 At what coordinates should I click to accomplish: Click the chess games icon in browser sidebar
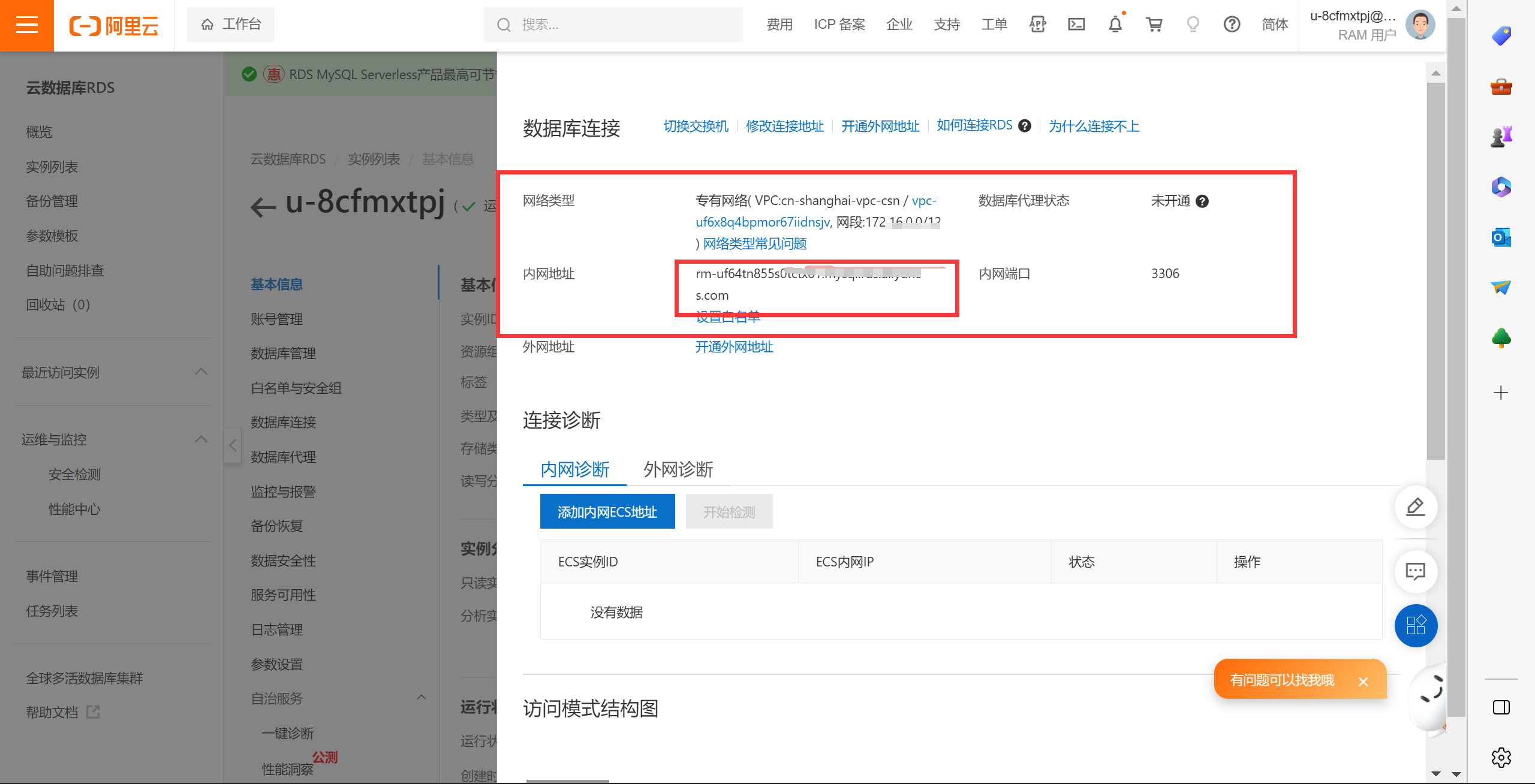tap(1501, 137)
